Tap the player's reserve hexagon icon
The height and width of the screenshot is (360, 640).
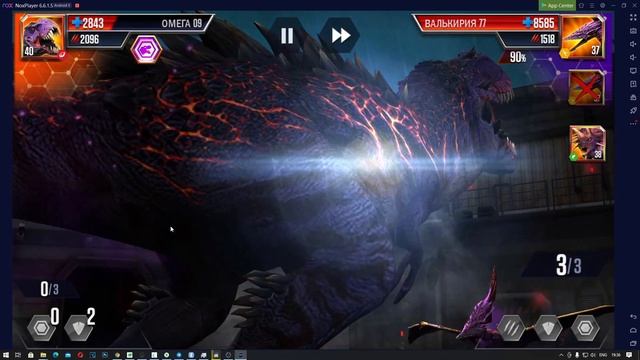pyautogui.click(x=42, y=328)
